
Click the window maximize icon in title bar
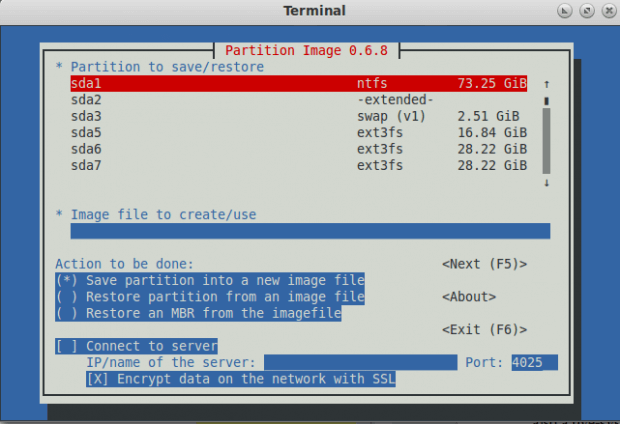tap(587, 11)
